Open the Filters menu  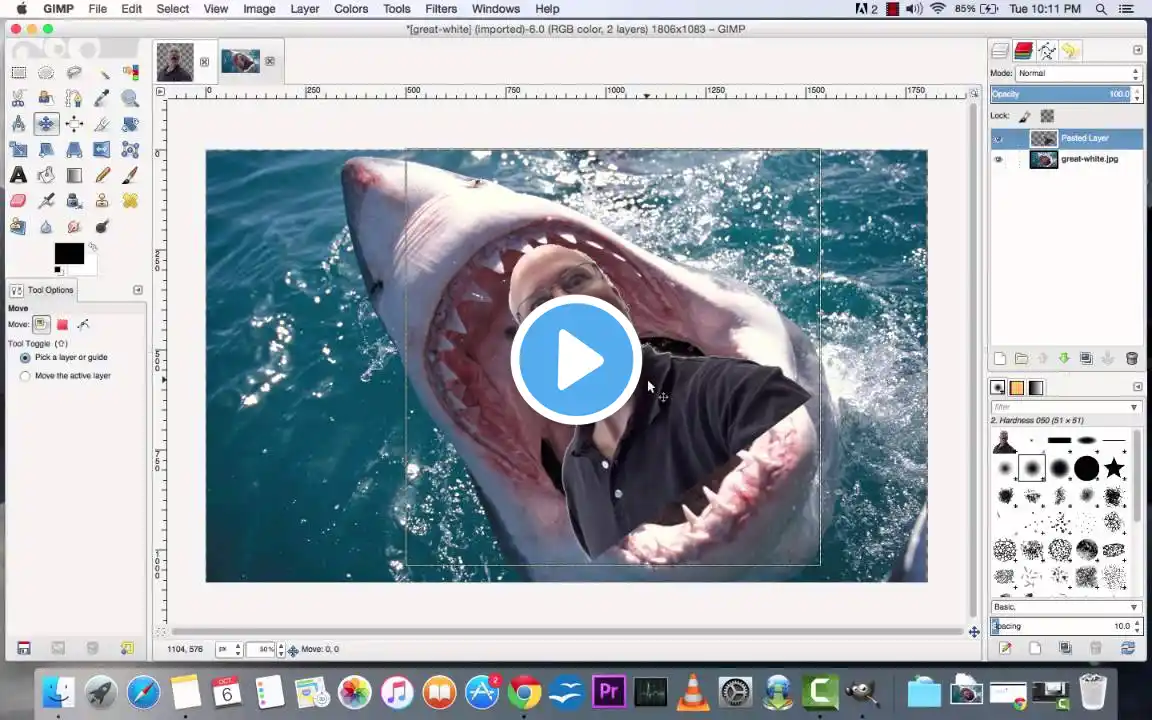pyautogui.click(x=441, y=9)
